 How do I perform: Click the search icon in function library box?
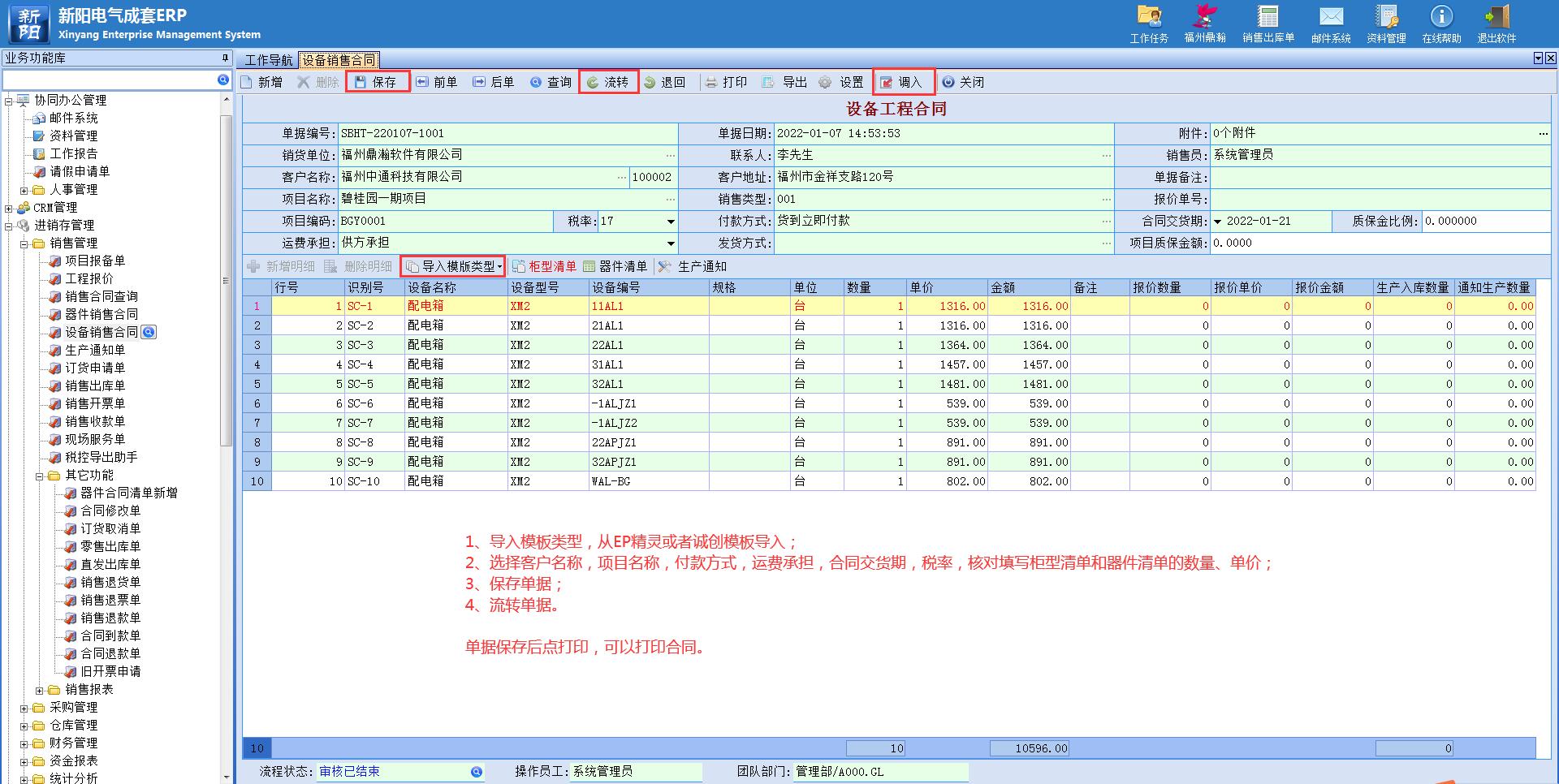tap(223, 80)
